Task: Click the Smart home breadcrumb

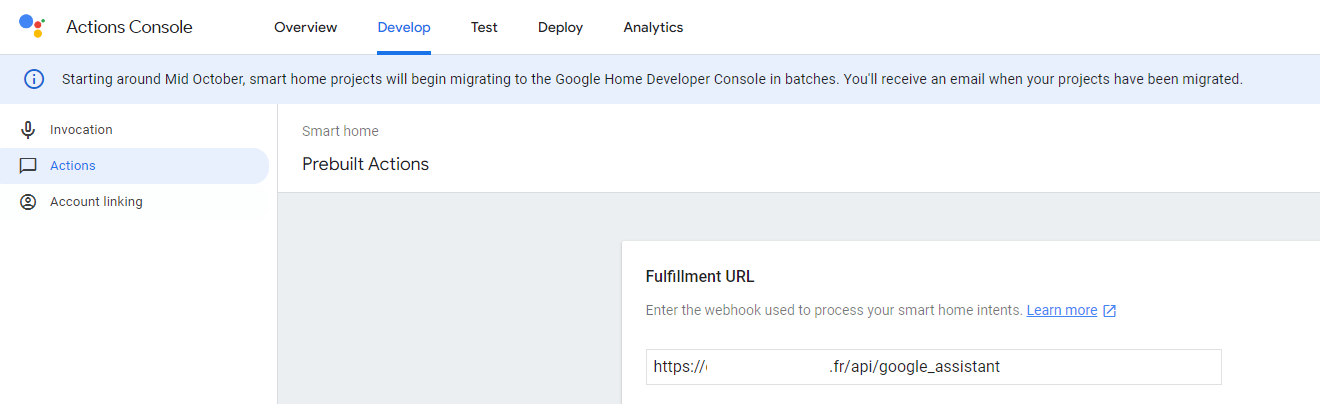Action: [x=340, y=131]
